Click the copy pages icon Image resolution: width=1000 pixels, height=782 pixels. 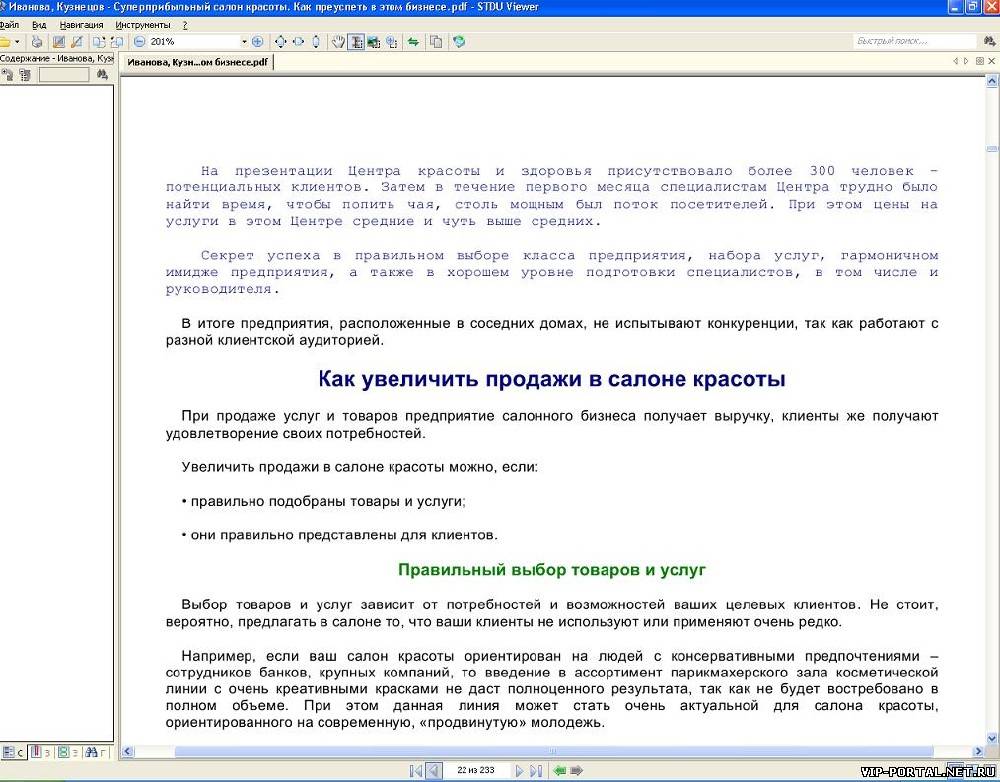pyautogui.click(x=436, y=41)
